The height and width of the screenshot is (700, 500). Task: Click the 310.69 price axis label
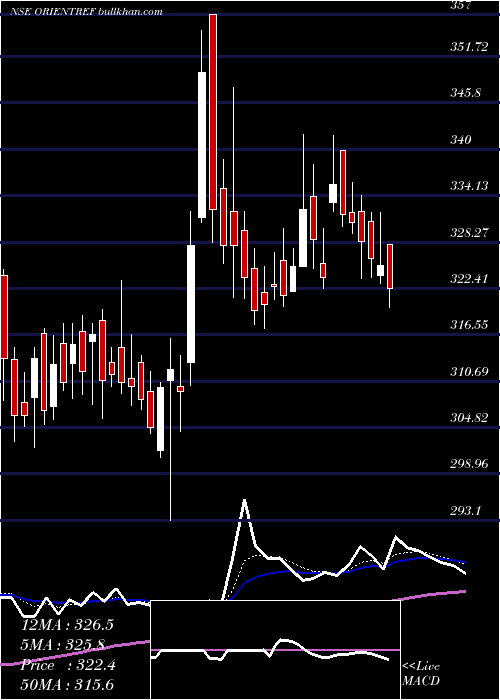click(x=469, y=371)
